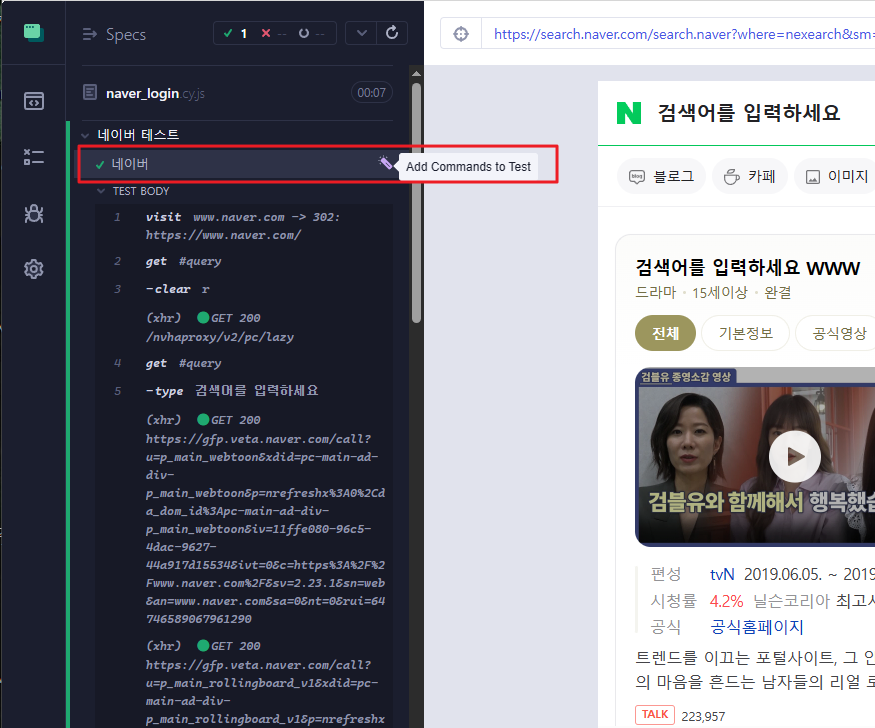Open the Specs code-window sidebar icon
Screen dimensions: 875x728
pos(33,101)
